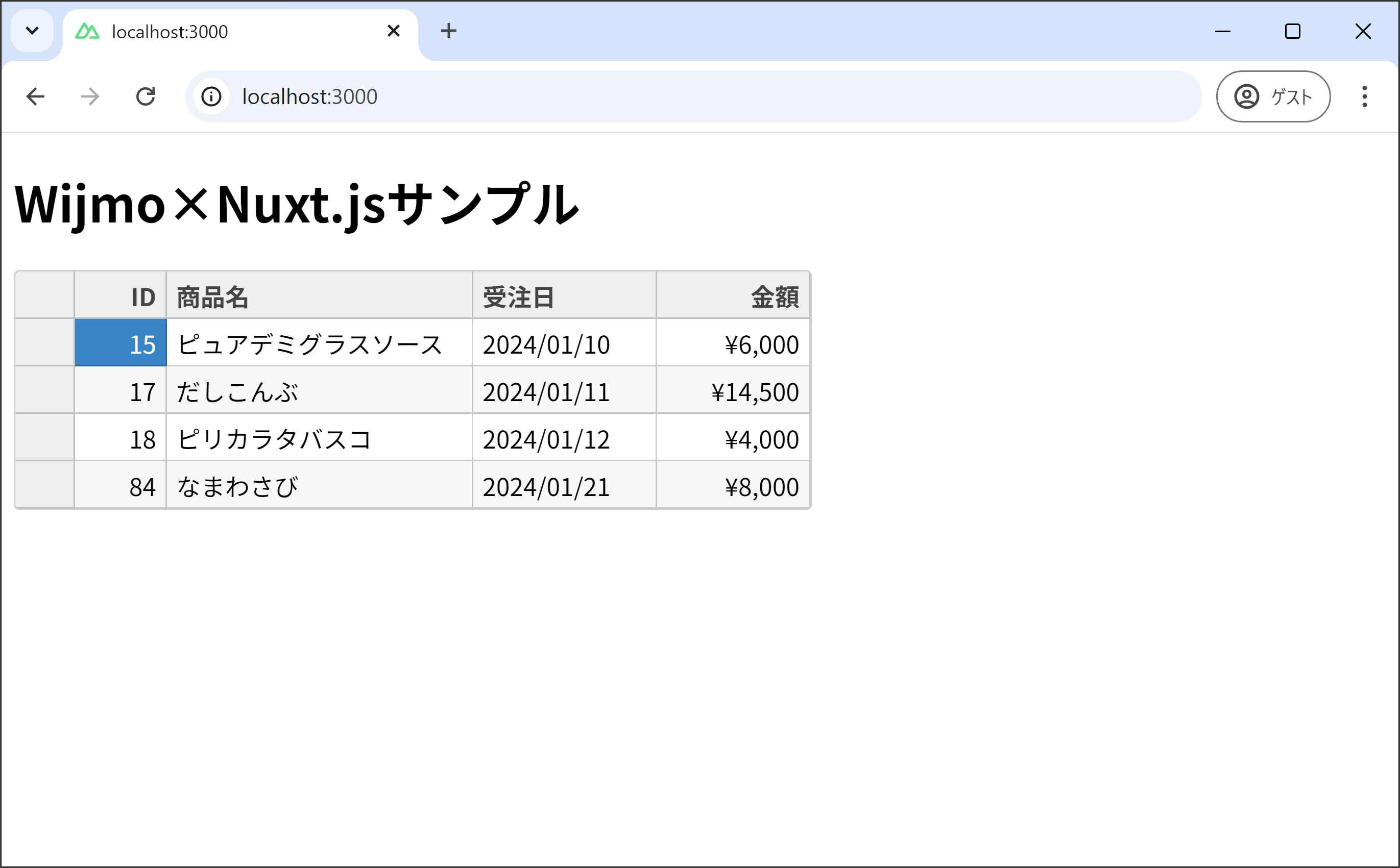Minimize the browser window

1222,31
